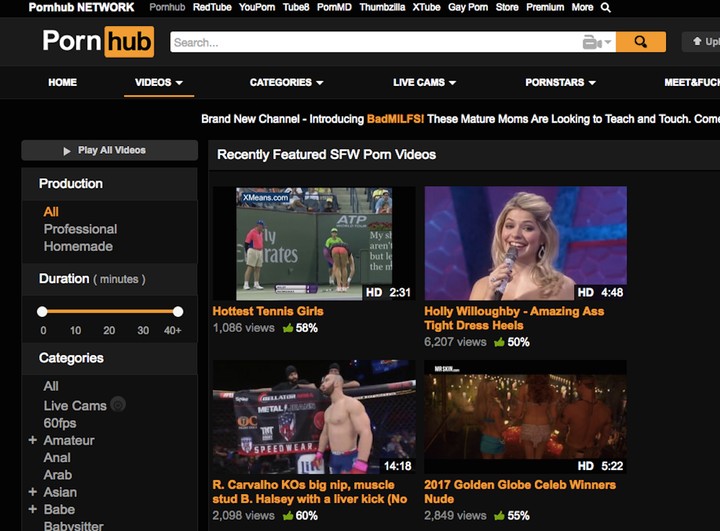Expand the VIDEOS menu

pos(158,82)
